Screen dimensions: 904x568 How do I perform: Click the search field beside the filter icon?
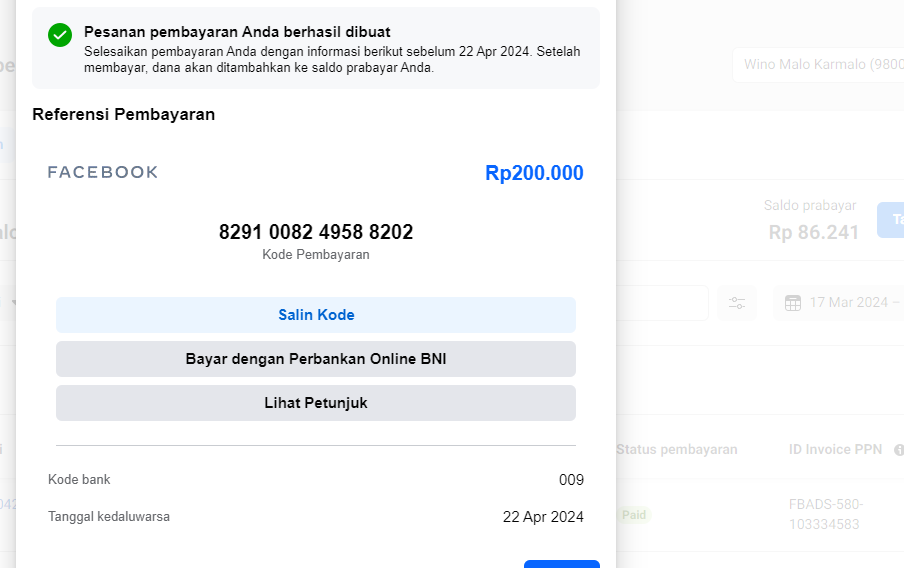coord(662,303)
